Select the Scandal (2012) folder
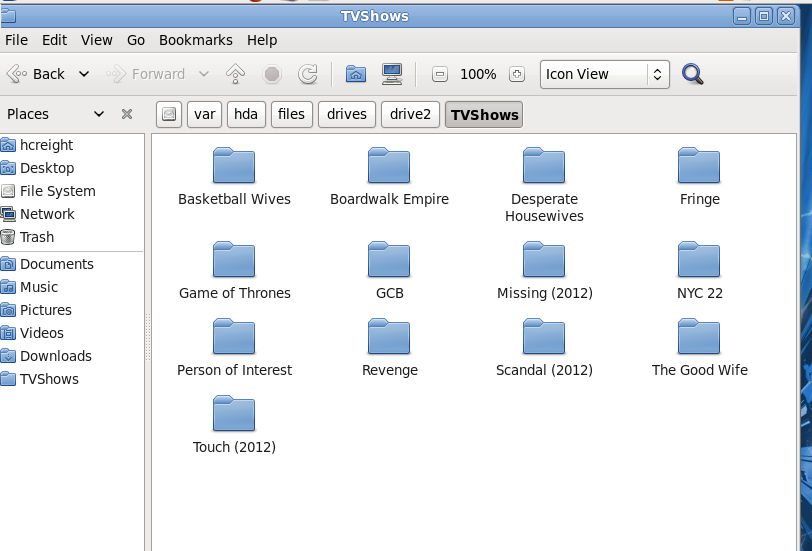The width and height of the screenshot is (812, 551). point(544,348)
